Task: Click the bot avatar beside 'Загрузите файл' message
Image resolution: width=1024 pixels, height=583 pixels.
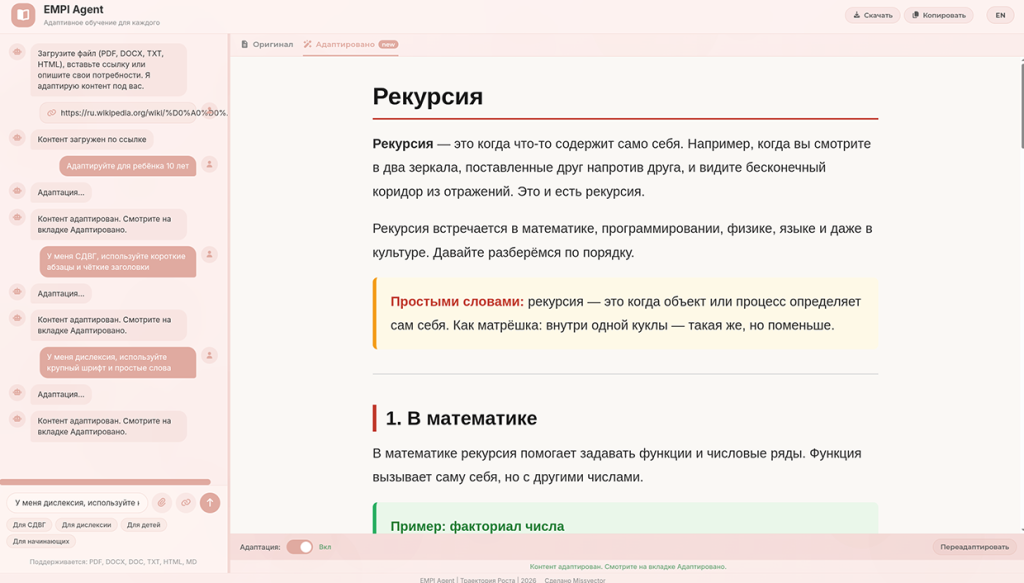Action: [17, 52]
